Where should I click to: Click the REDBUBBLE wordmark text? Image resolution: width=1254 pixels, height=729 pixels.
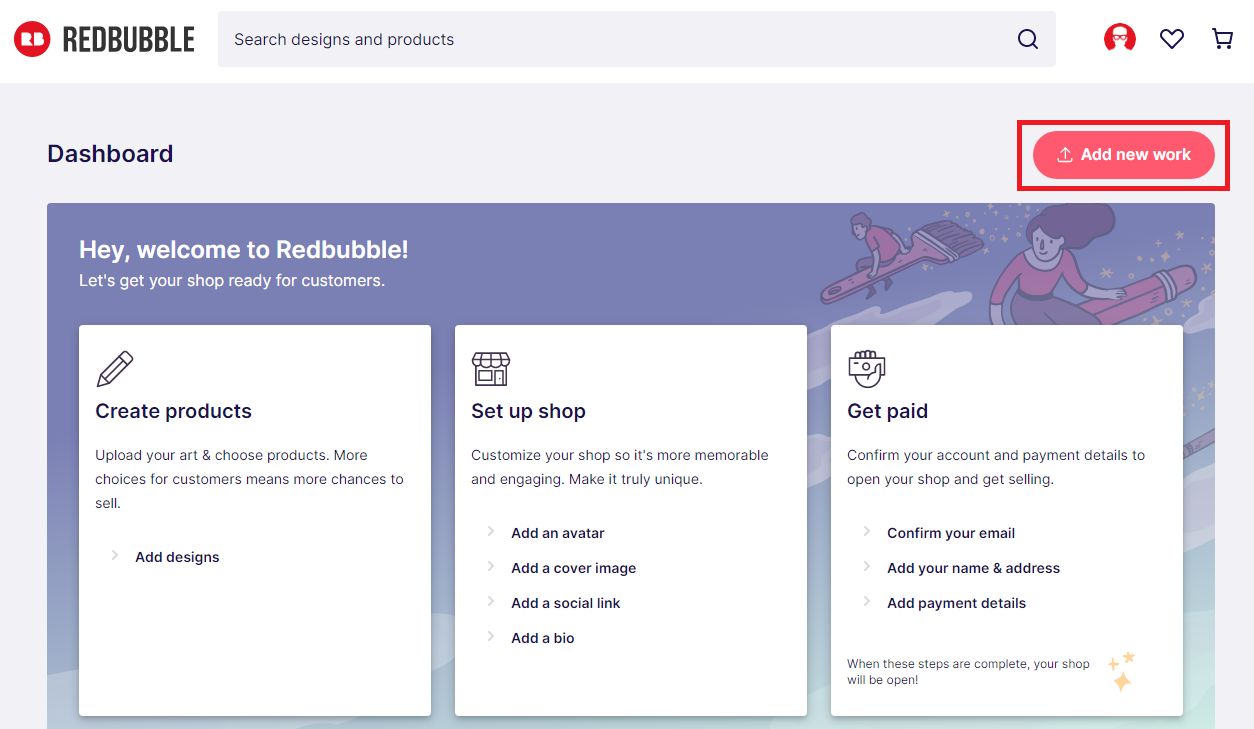click(x=128, y=39)
